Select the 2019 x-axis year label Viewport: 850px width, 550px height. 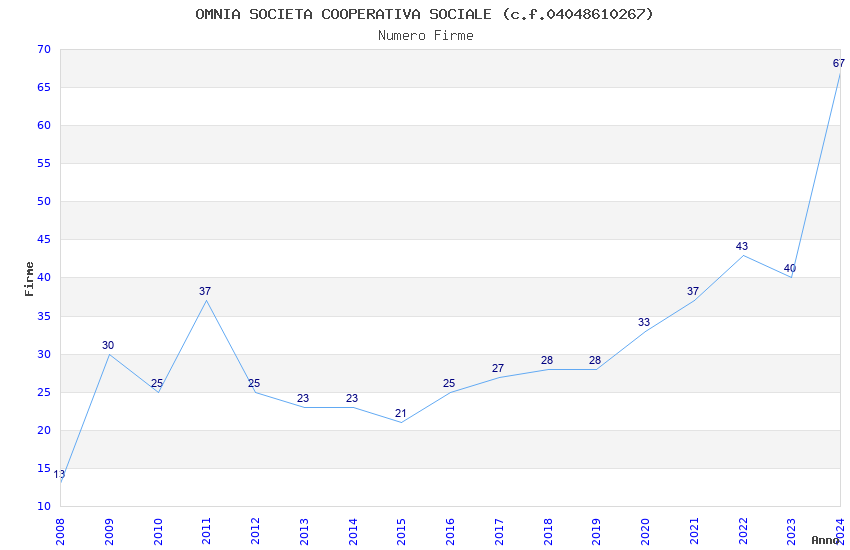(597, 530)
